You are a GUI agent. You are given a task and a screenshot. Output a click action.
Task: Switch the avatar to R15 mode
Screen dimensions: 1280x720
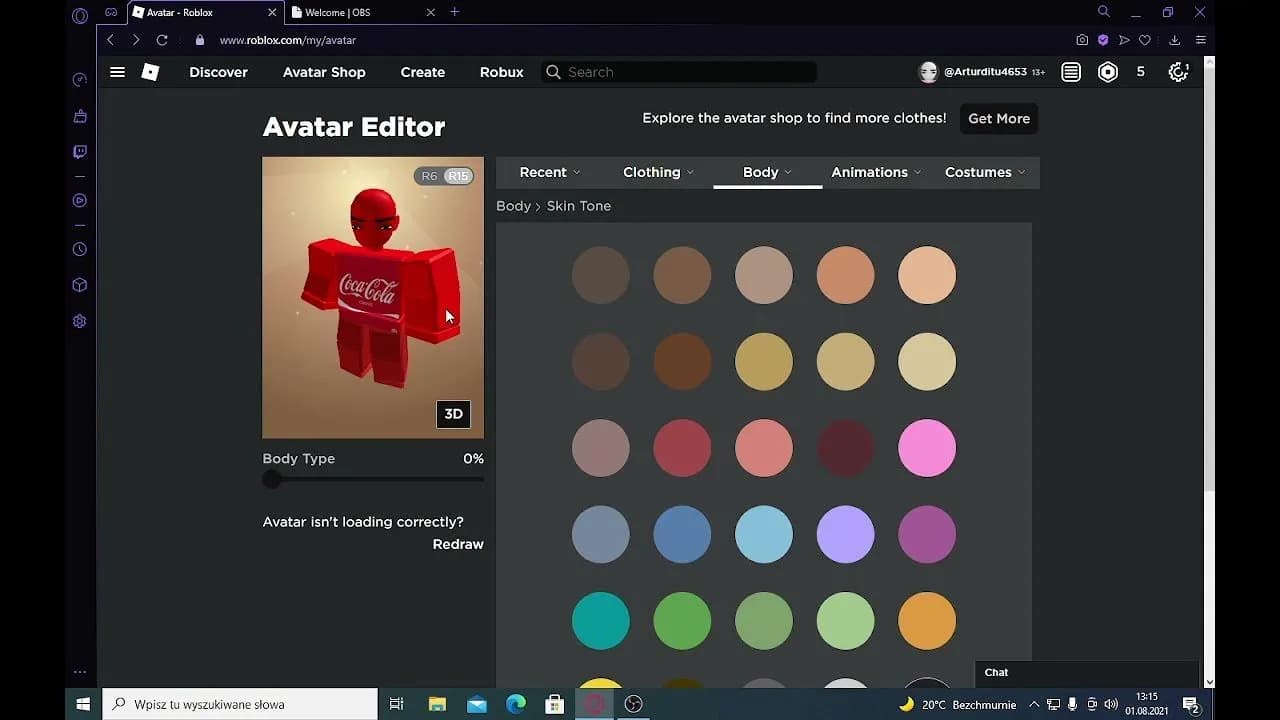458,175
